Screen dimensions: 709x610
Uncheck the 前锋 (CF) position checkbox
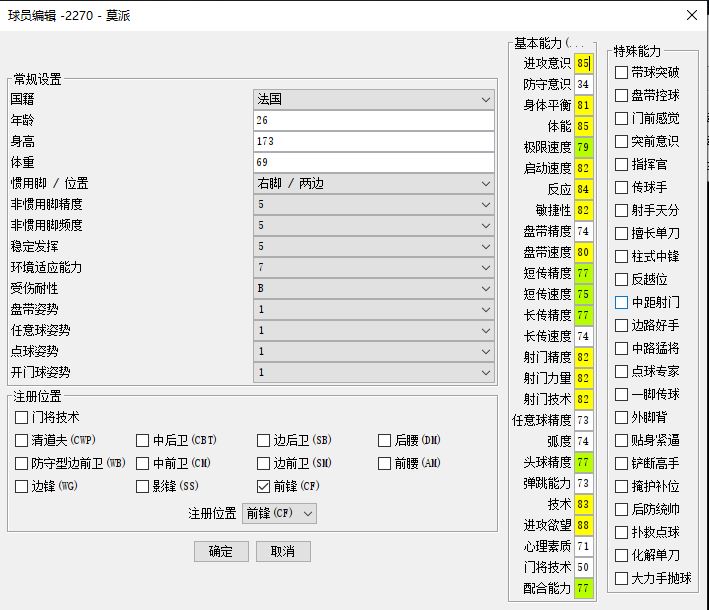coord(264,487)
